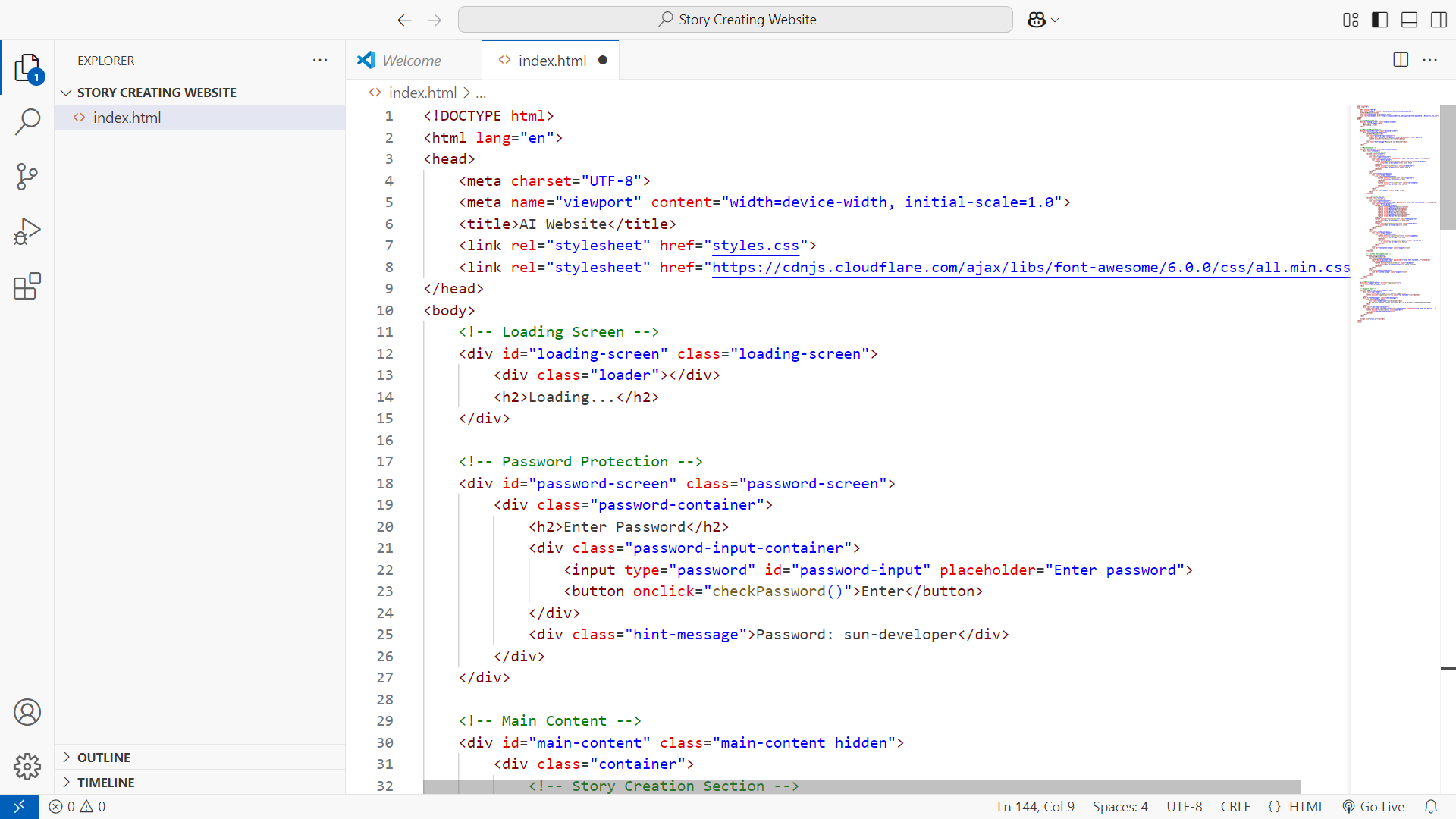Image resolution: width=1456 pixels, height=819 pixels.
Task: Open the Run and Debug view
Action: (27, 231)
